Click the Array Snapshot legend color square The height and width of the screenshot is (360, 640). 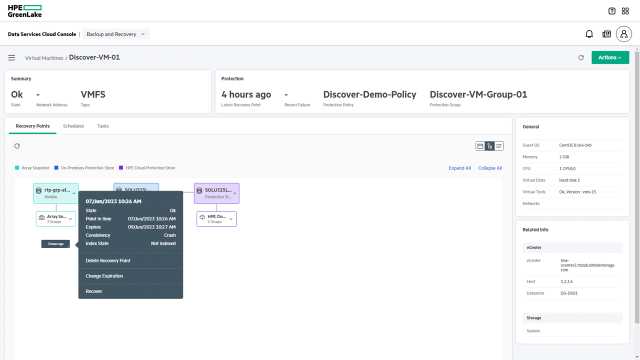pos(17,168)
